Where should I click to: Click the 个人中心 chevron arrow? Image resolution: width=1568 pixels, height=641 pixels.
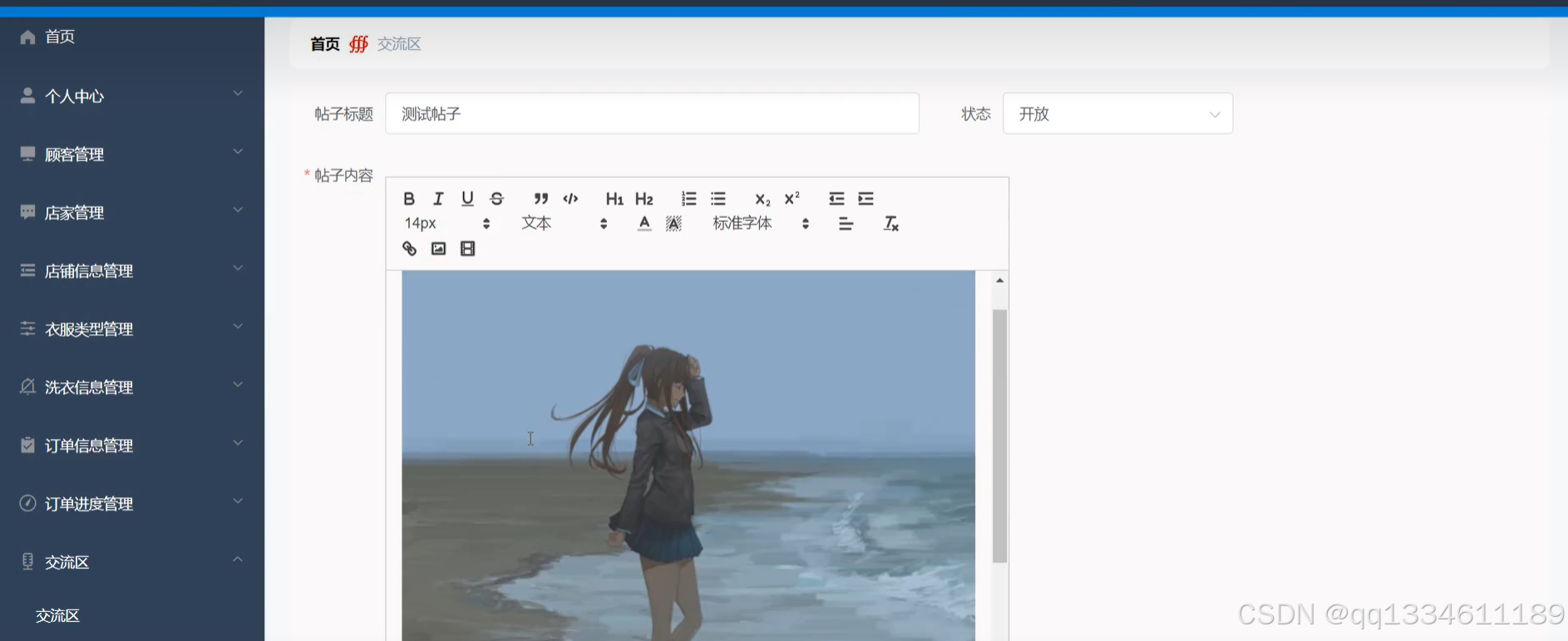point(238,93)
